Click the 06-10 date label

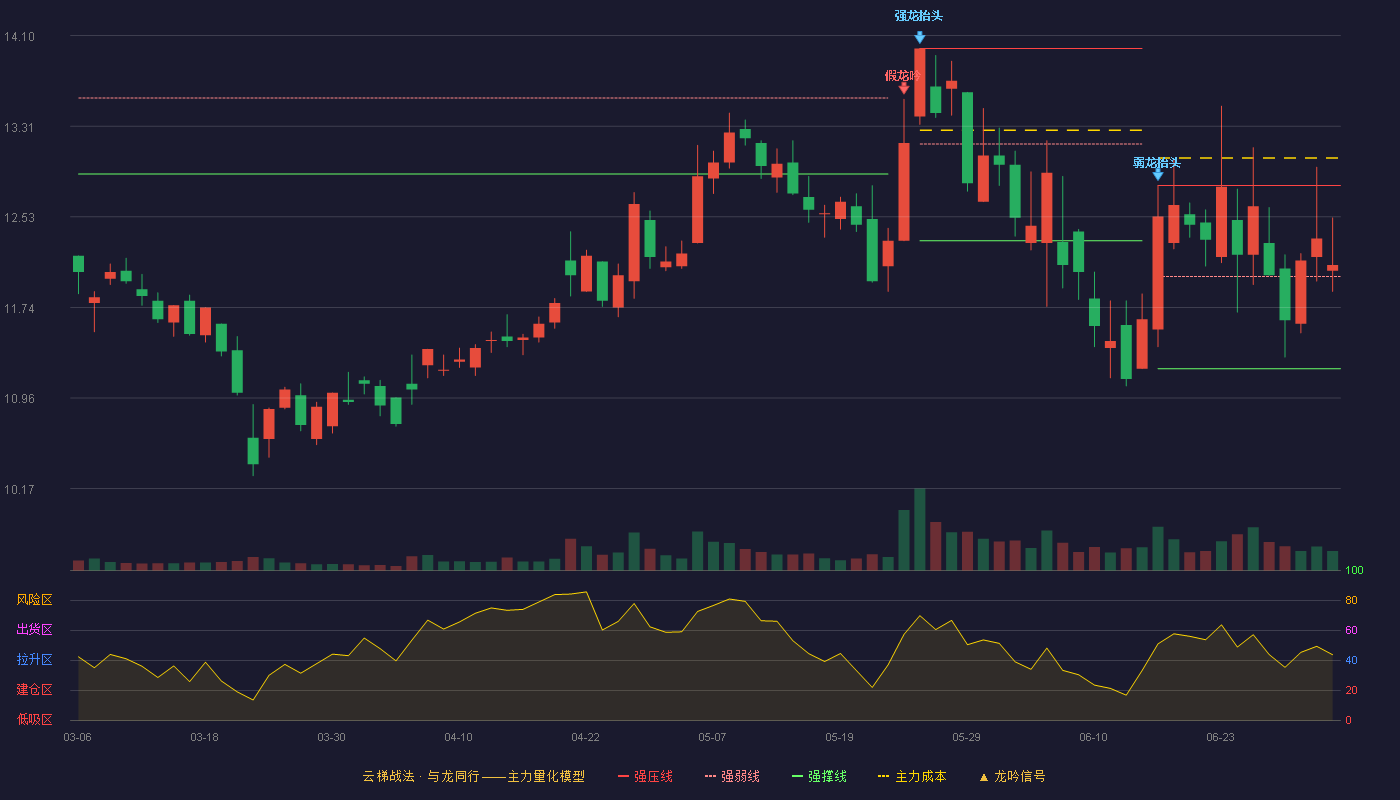coord(1093,737)
